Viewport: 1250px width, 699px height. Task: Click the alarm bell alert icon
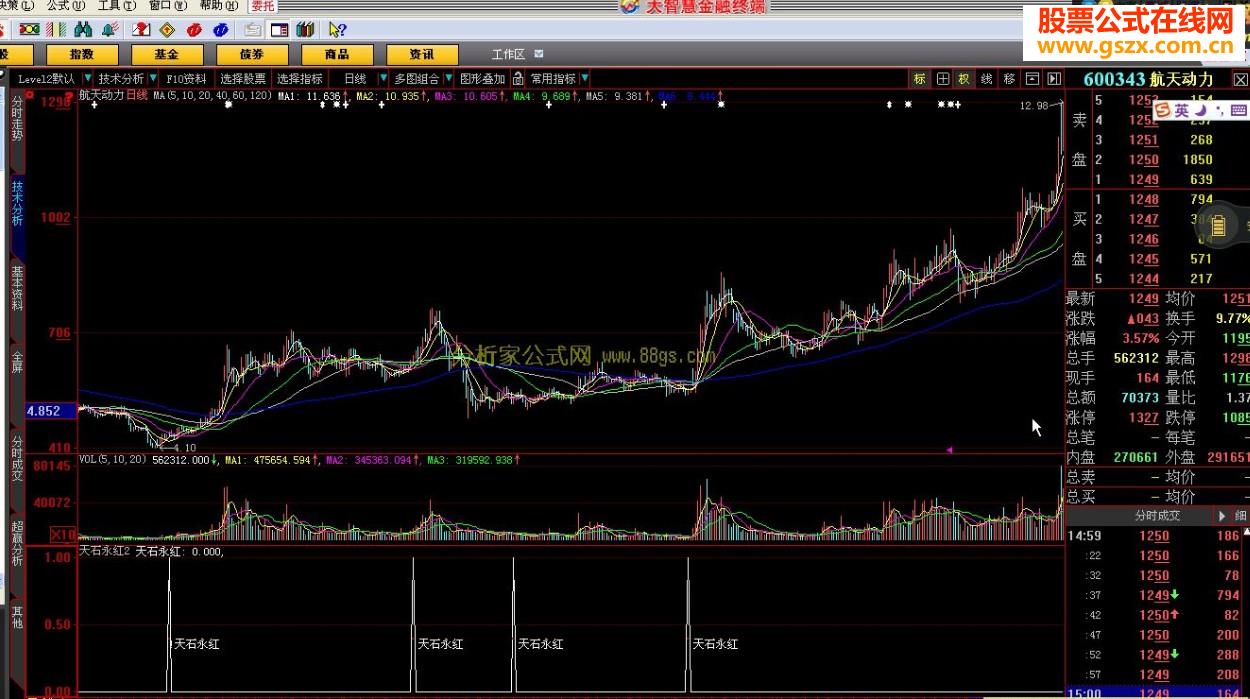110,30
